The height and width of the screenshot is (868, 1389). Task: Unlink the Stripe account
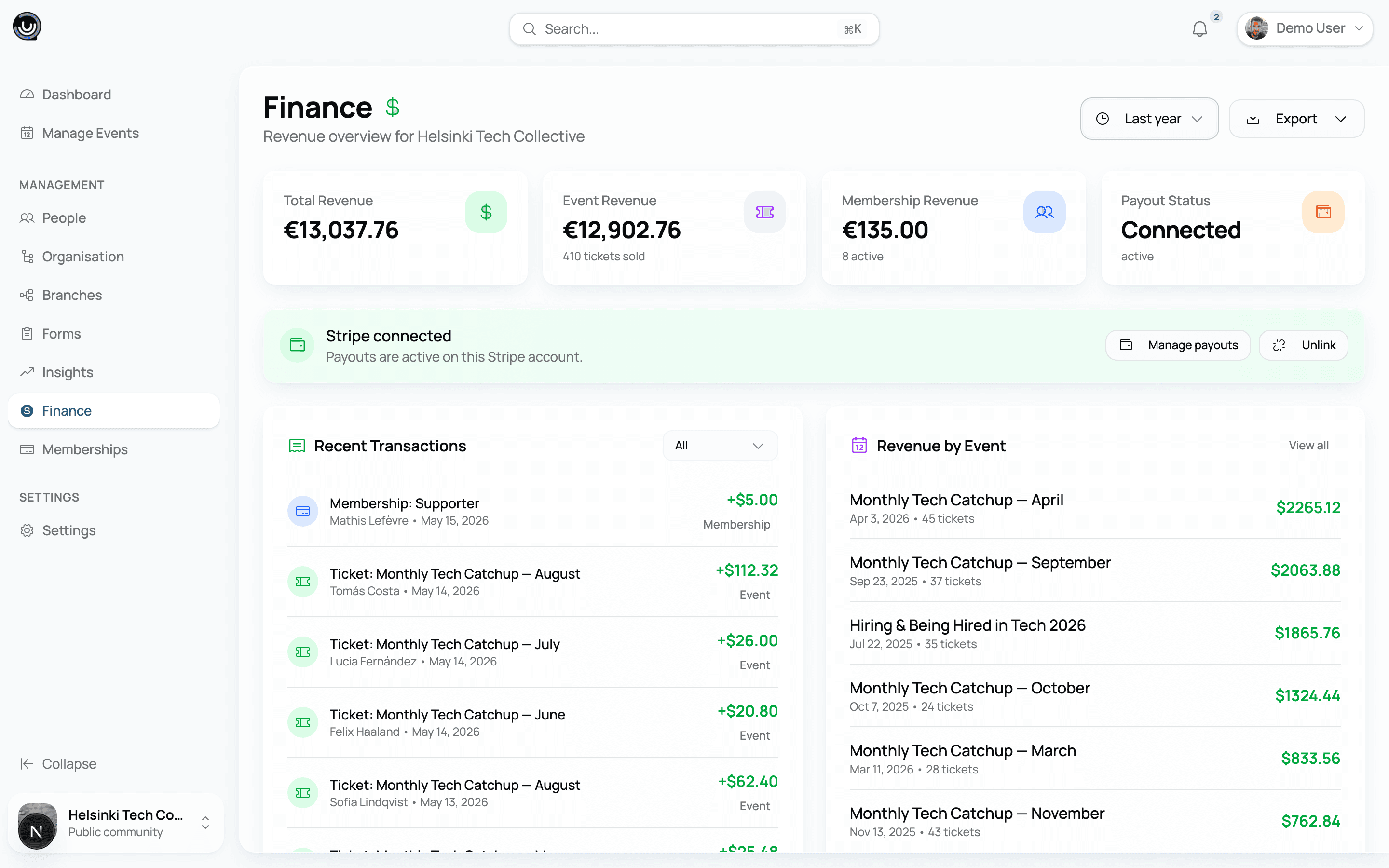[1304, 345]
